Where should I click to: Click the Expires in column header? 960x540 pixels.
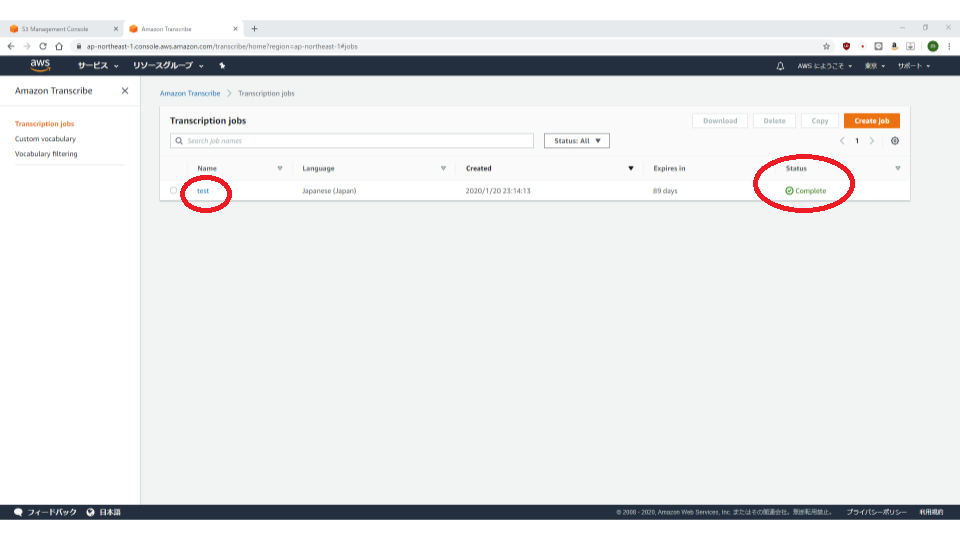(669, 168)
